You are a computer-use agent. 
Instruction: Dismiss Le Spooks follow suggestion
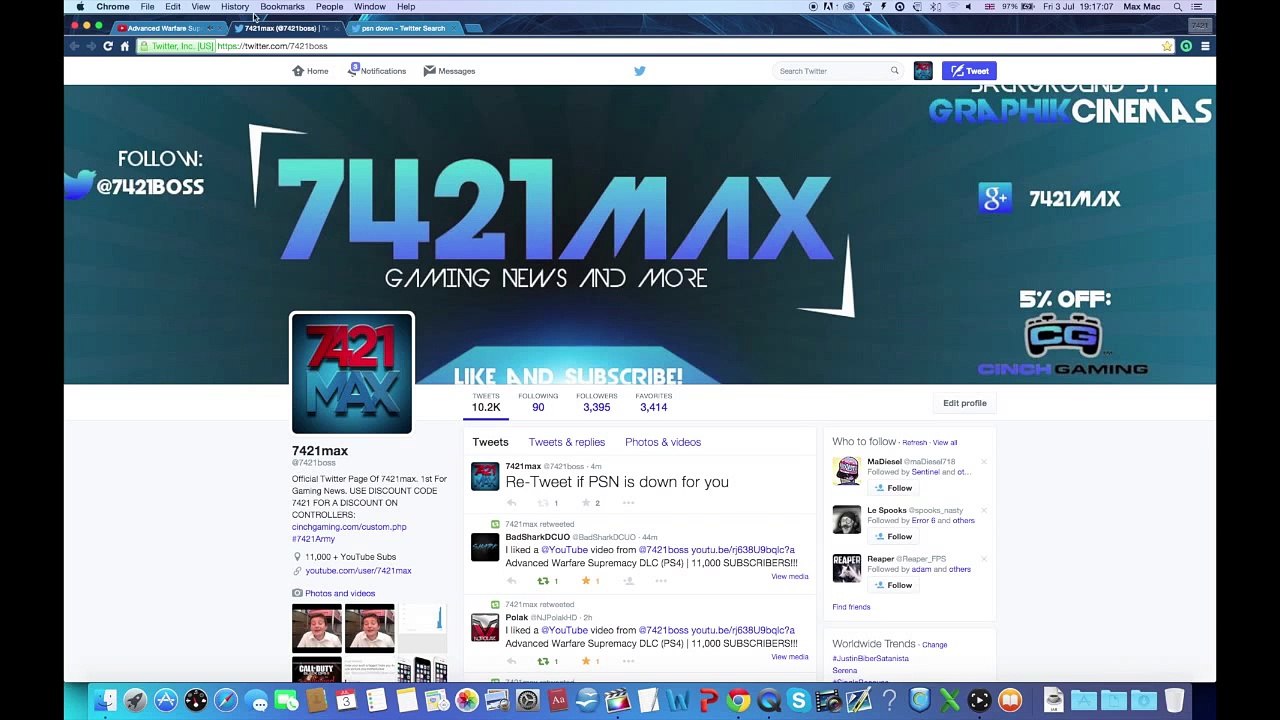[984, 510]
